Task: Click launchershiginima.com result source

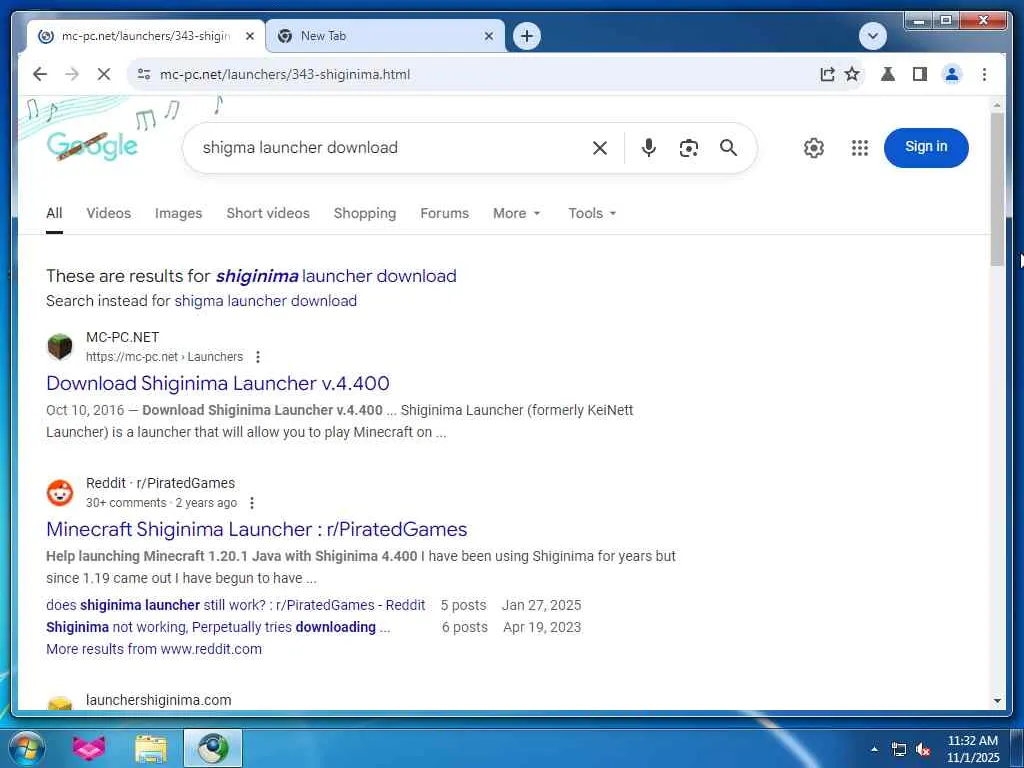Action: 159,700
